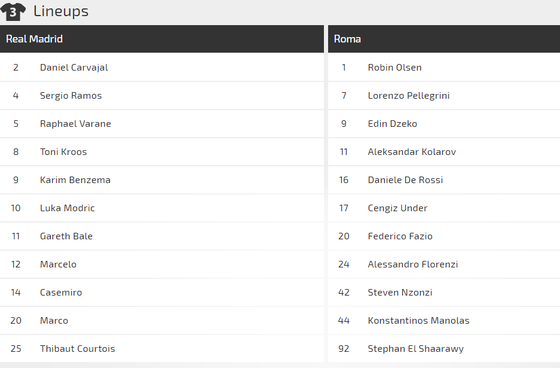Open Daniele De Rossi entry
Screen dimensions: 560x368
click(405, 180)
